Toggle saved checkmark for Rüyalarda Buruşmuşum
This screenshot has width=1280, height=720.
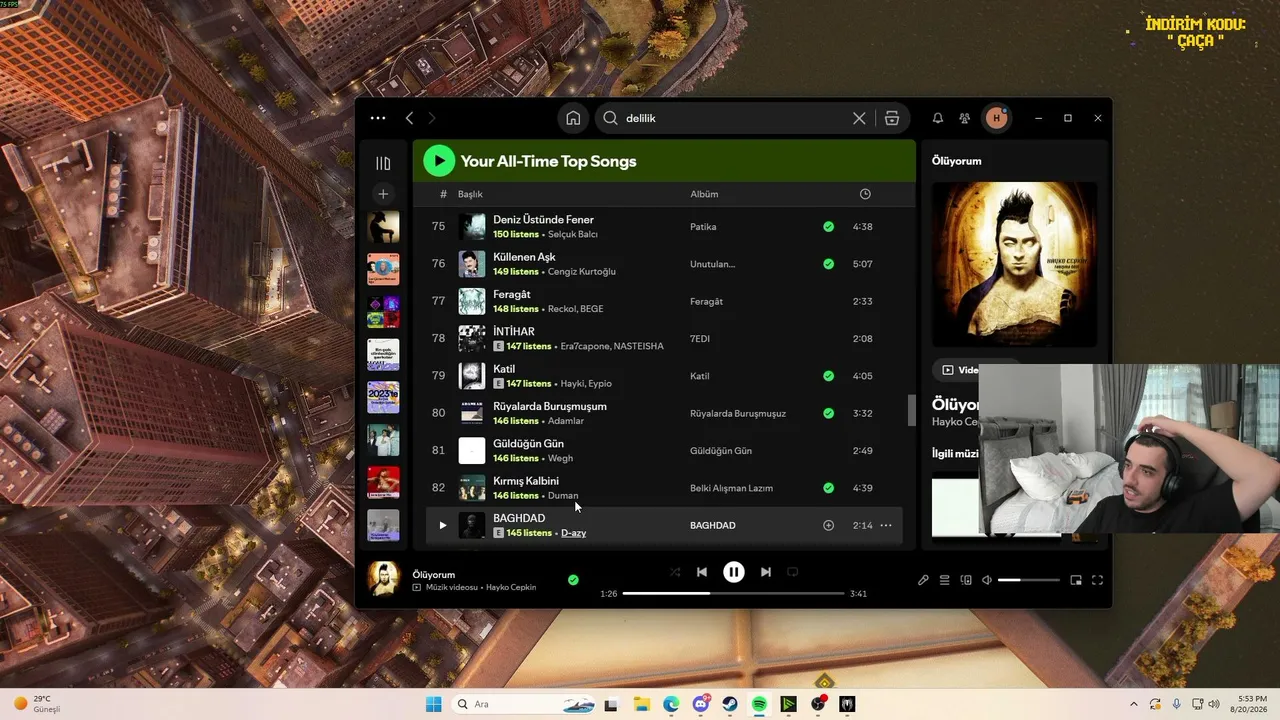pos(828,413)
